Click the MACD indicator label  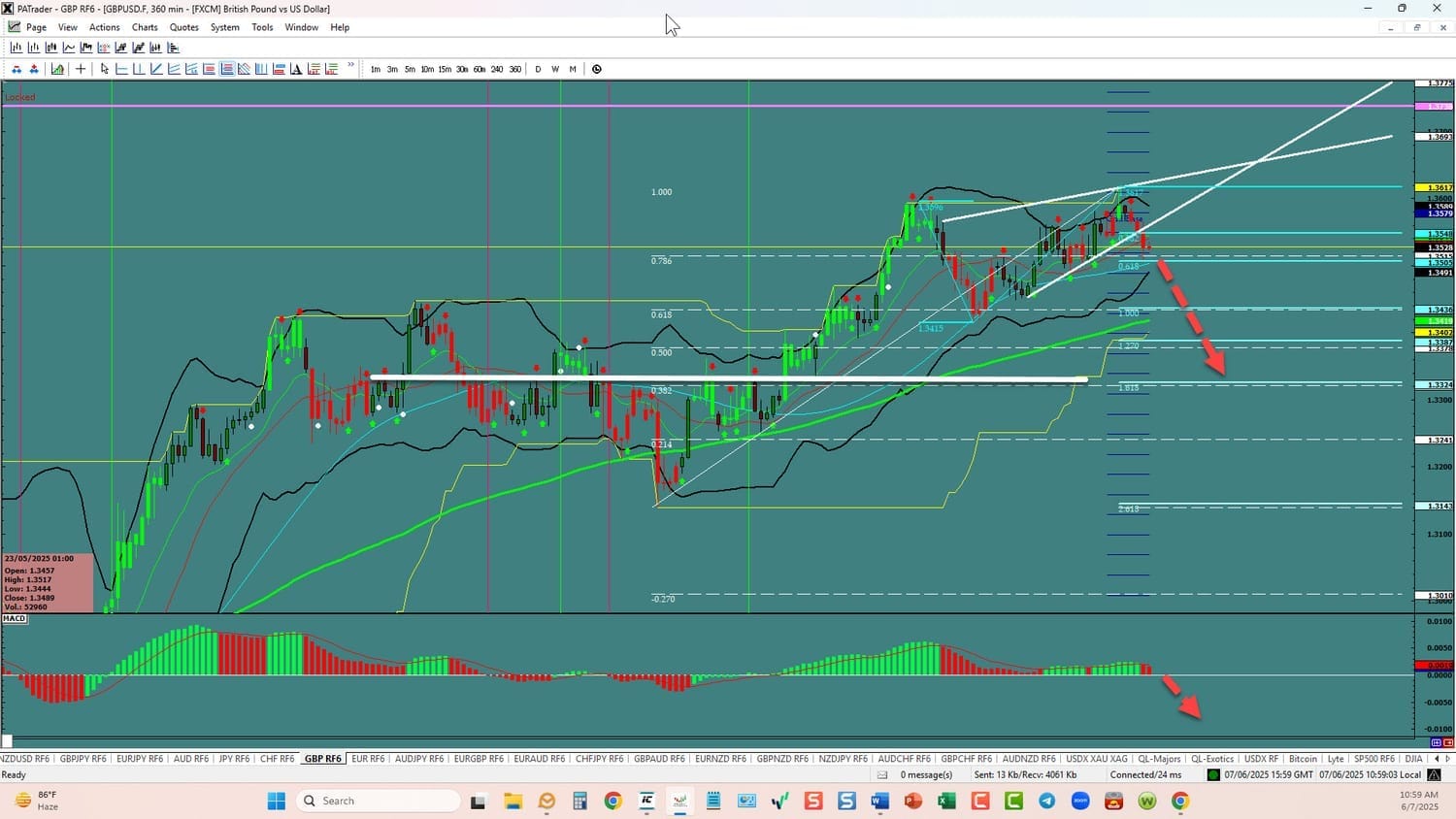pos(15,618)
